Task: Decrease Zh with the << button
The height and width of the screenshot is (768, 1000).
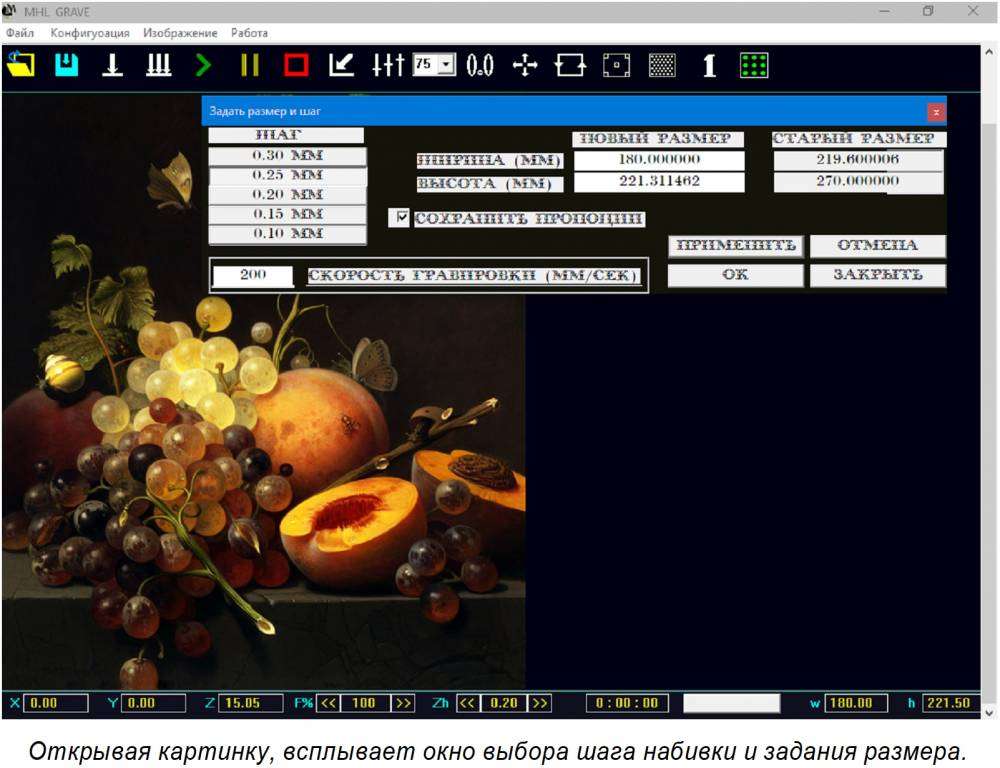Action: click(x=467, y=703)
